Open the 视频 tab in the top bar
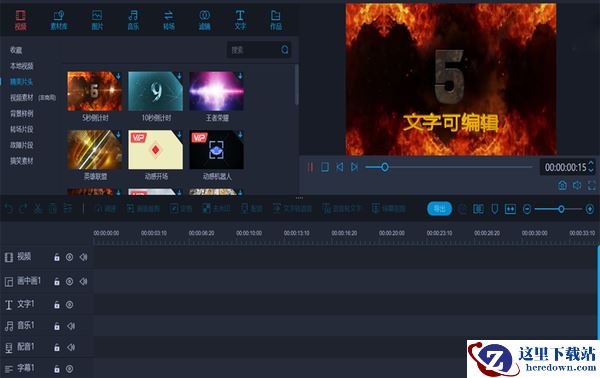This screenshot has height=378, width=600. 21,20
